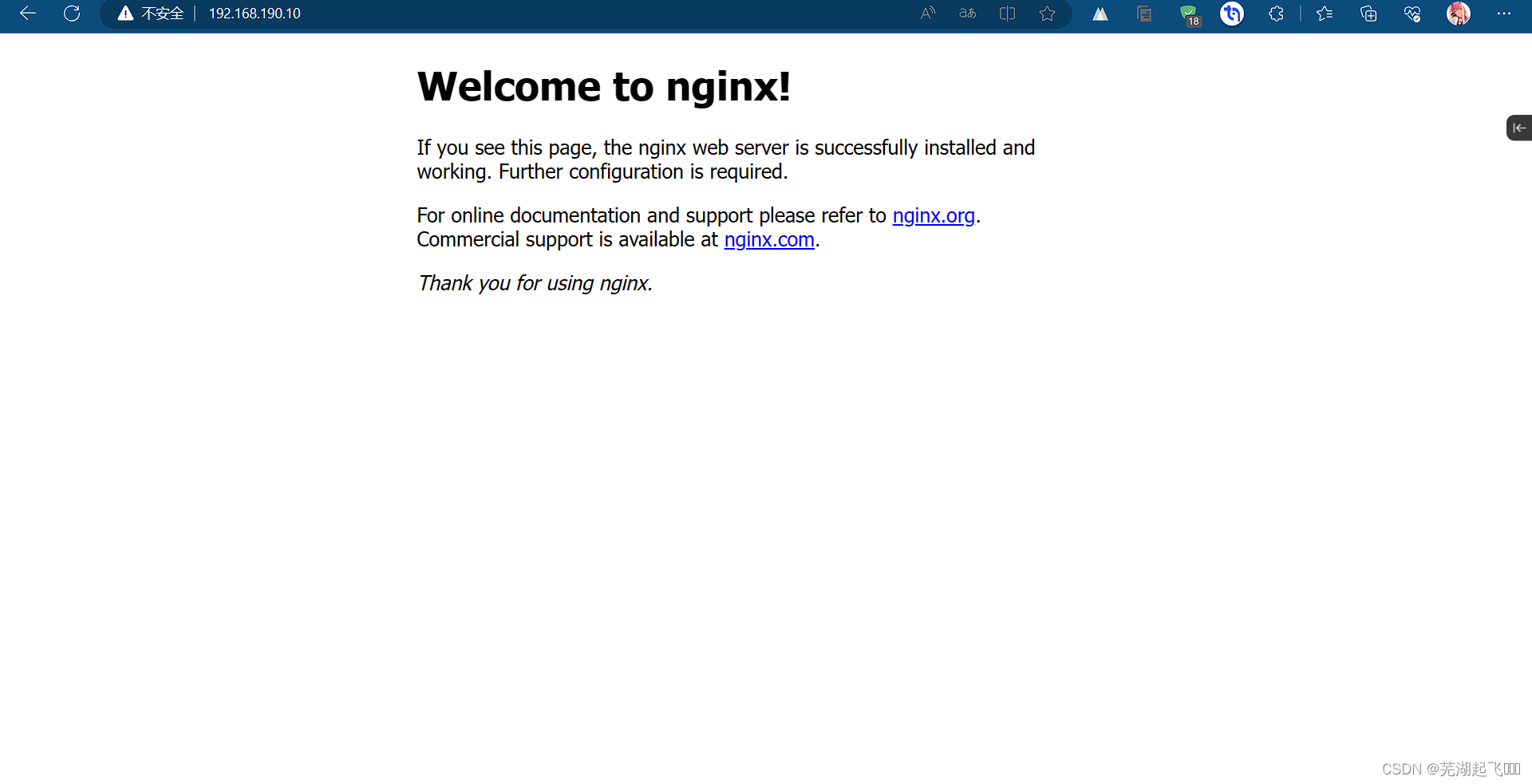
Task: Click the '不安全' security label
Action: click(163, 14)
